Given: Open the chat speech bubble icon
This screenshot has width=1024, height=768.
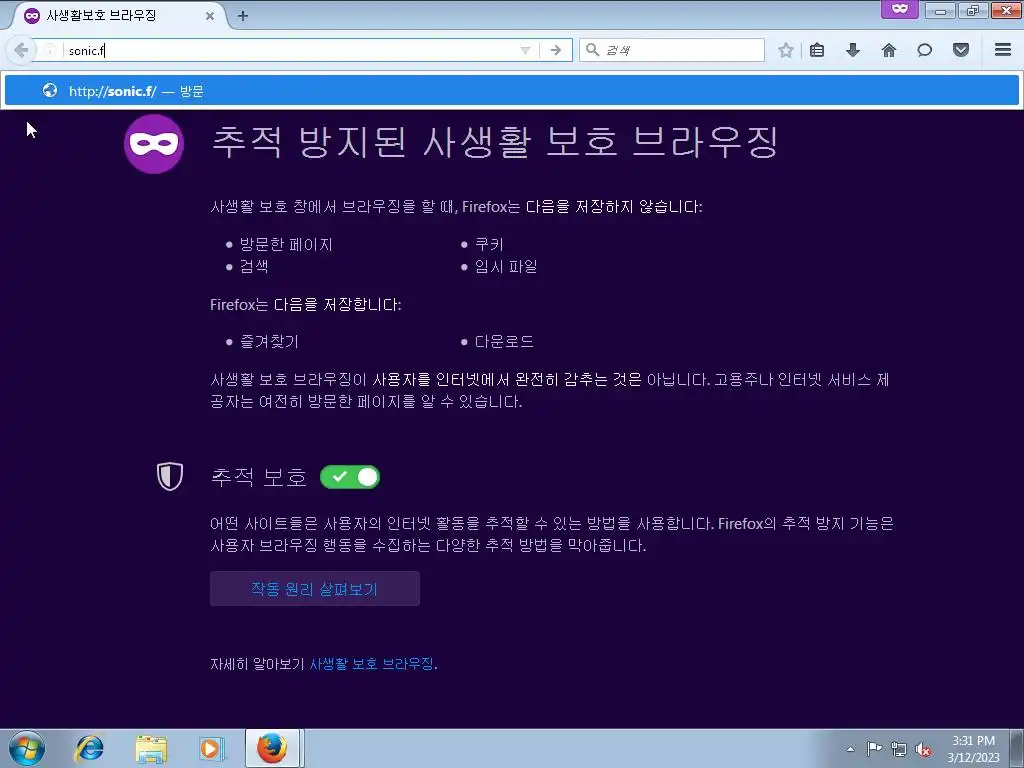Looking at the screenshot, I should coord(925,50).
